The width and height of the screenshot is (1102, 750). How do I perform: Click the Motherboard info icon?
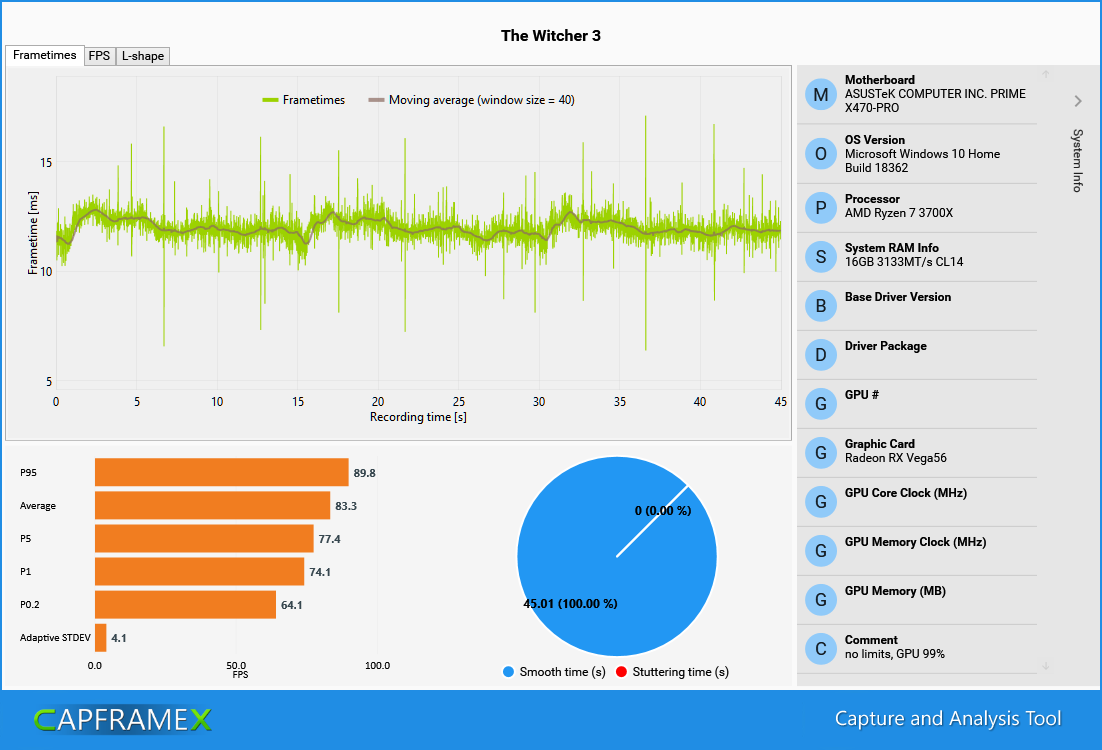tap(820, 94)
